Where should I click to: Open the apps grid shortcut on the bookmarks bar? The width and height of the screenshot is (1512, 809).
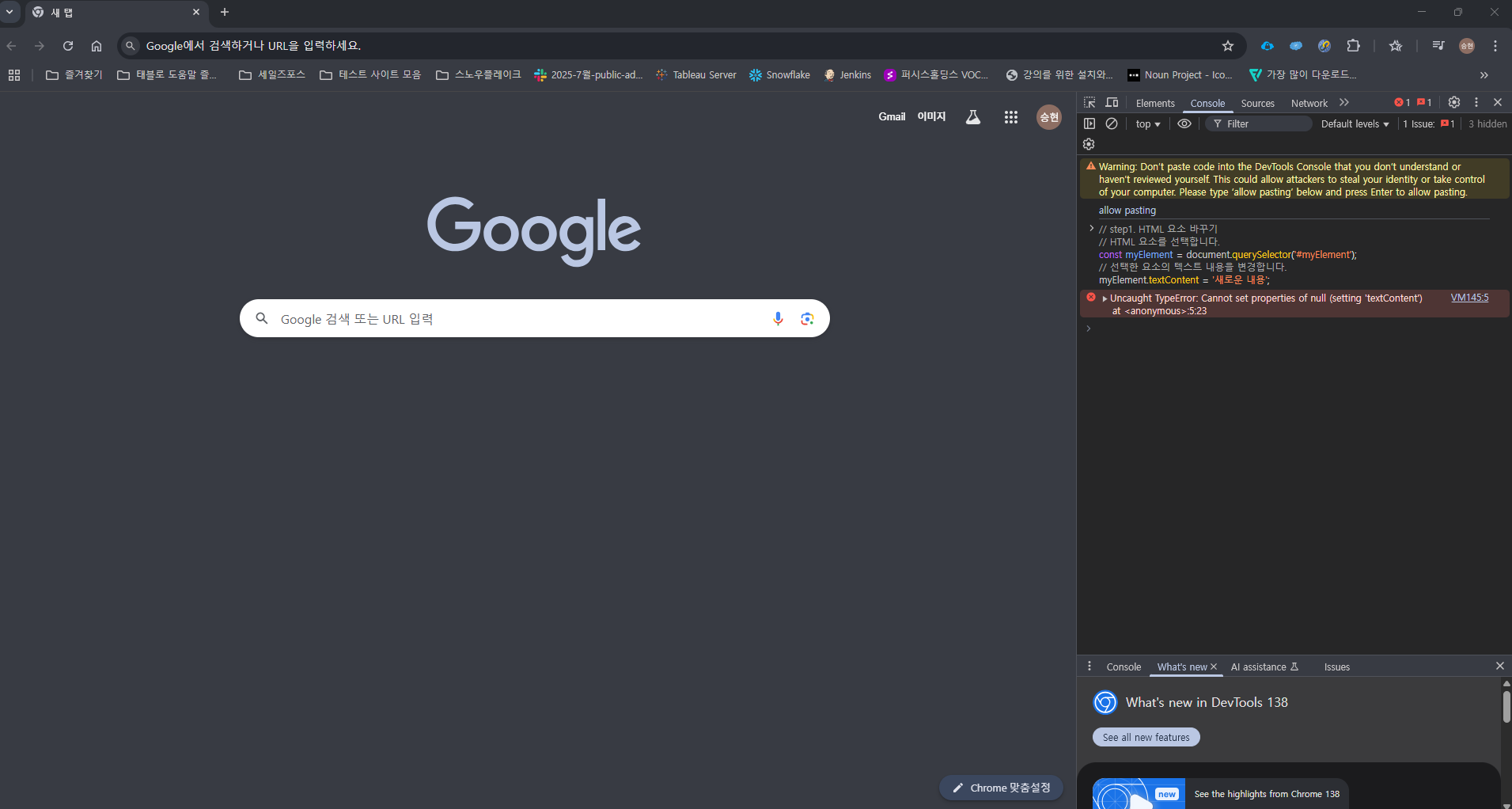pyautogui.click(x=14, y=75)
